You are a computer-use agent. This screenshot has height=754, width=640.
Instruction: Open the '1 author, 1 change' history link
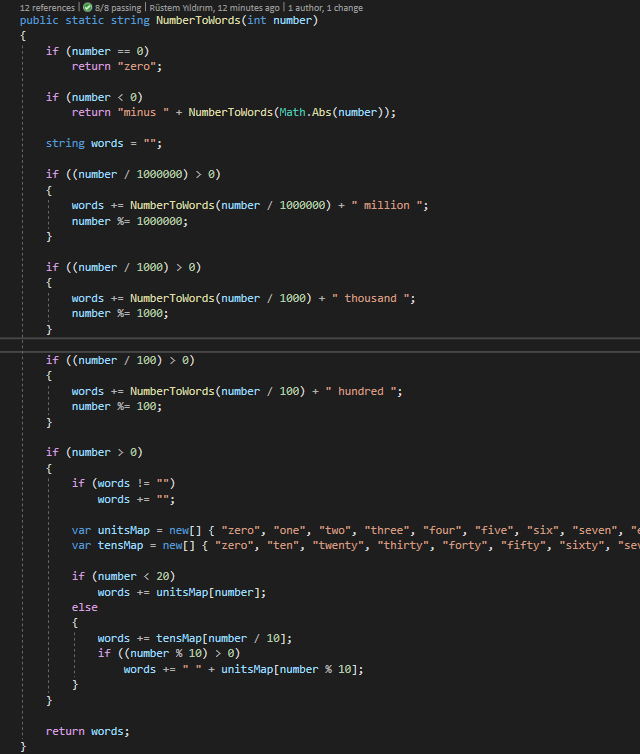[326, 8]
